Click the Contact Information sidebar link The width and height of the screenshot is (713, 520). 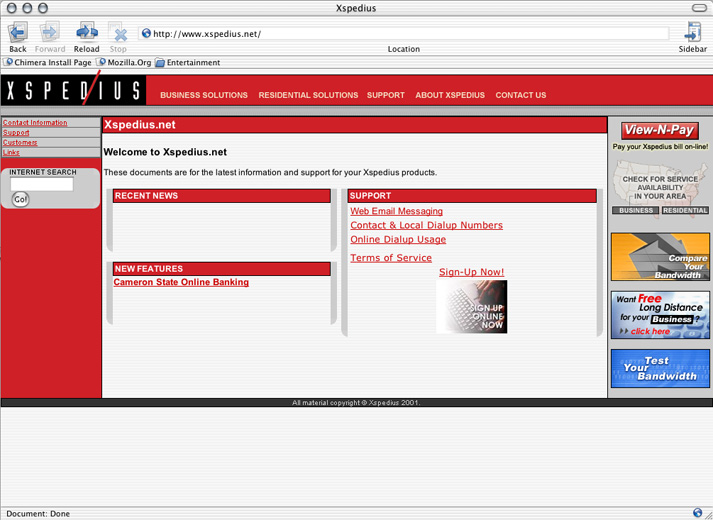pyautogui.click(x=35, y=123)
